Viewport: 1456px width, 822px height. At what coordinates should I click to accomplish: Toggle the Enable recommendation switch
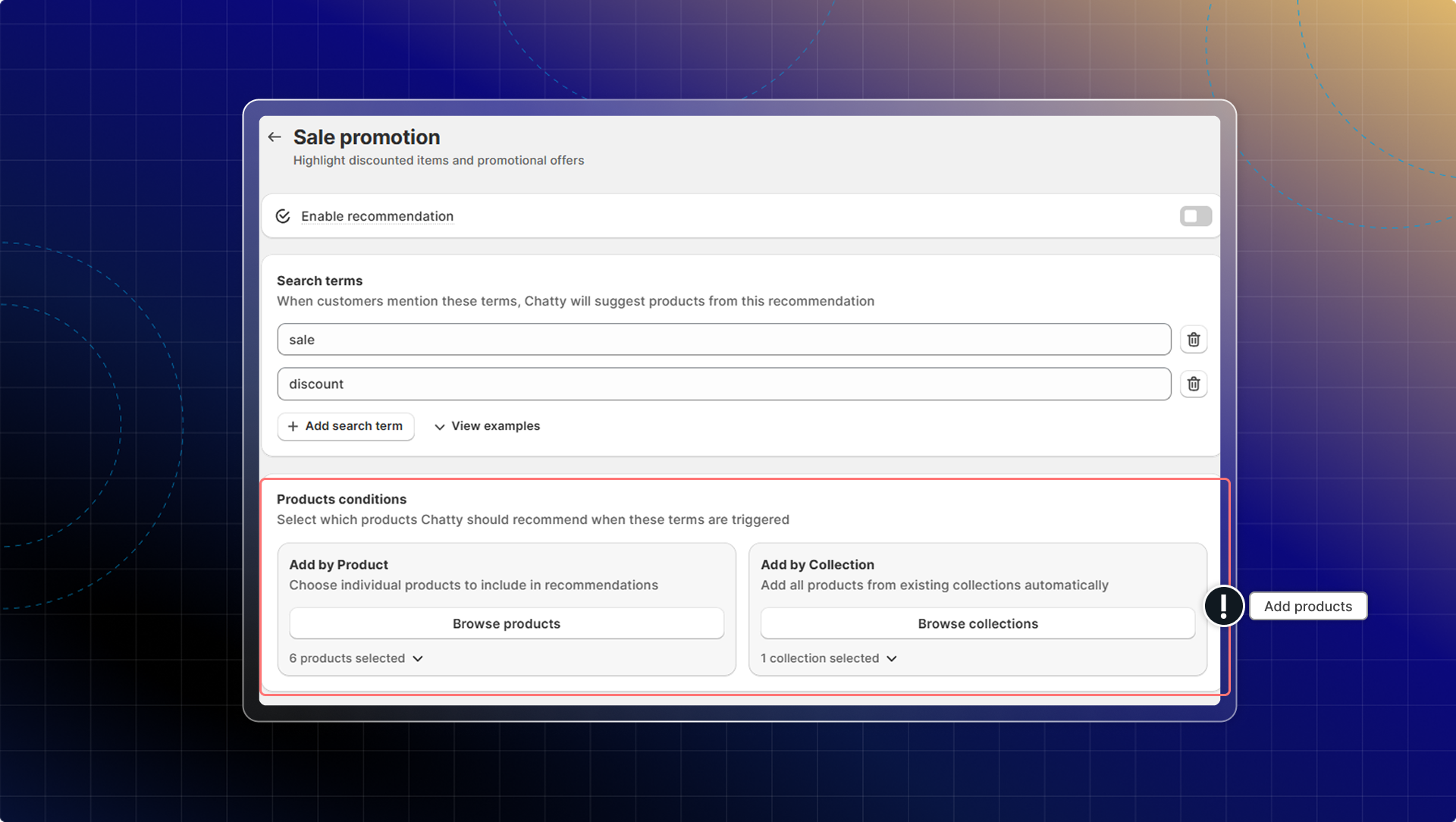pyautogui.click(x=1195, y=216)
